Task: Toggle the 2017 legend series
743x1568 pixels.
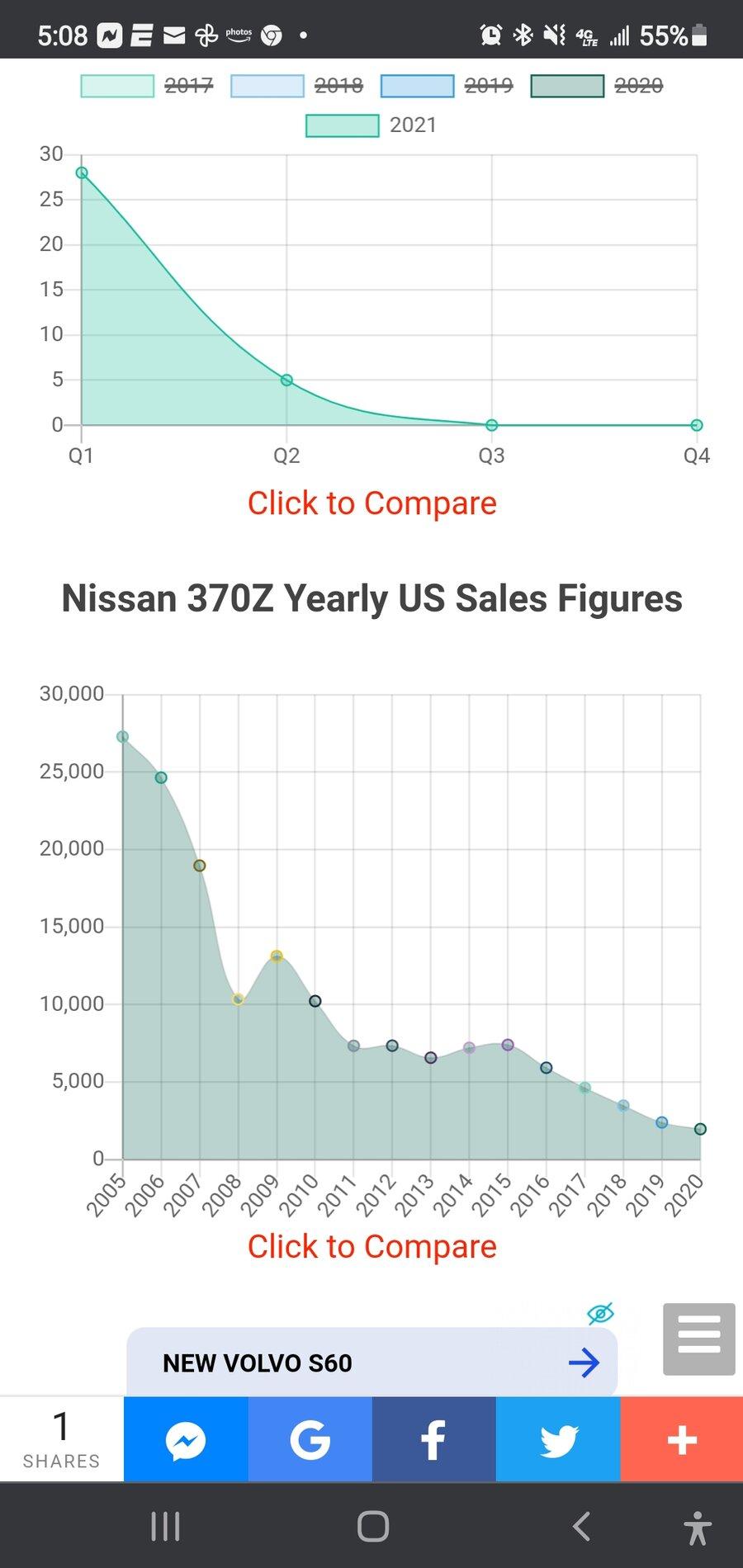Action: click(x=148, y=86)
